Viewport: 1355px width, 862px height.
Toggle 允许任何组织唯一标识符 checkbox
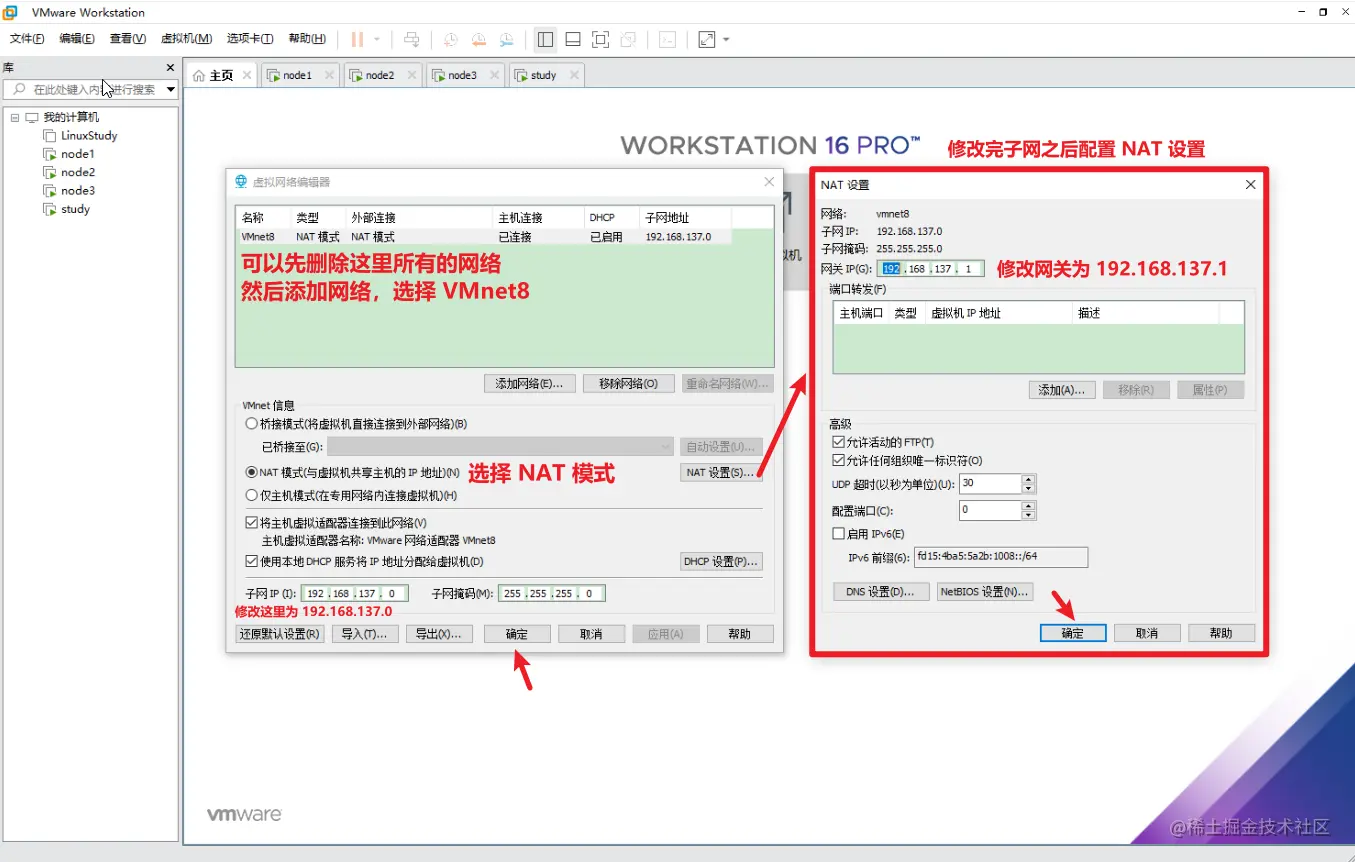[838, 461]
